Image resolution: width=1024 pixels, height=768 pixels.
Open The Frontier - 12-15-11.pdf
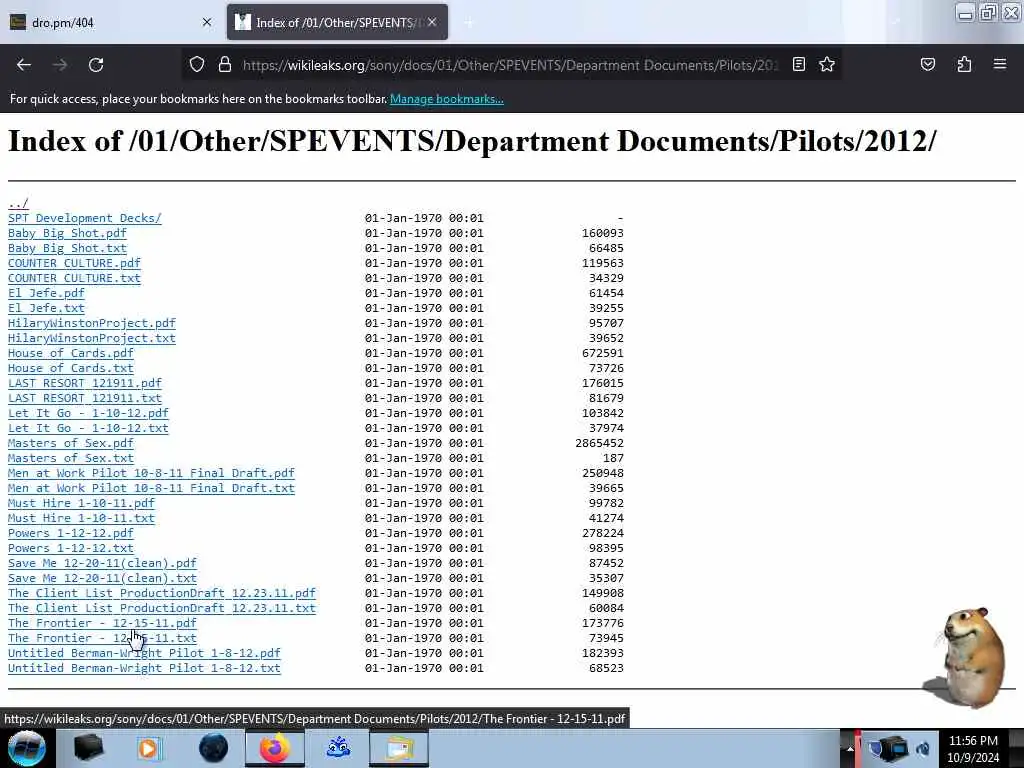coord(103,624)
